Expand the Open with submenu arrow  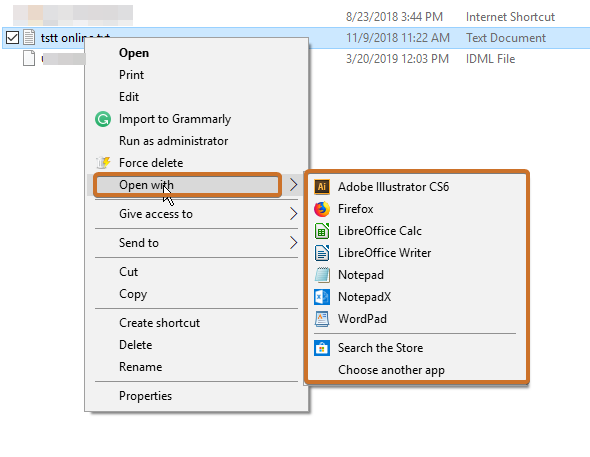(293, 185)
